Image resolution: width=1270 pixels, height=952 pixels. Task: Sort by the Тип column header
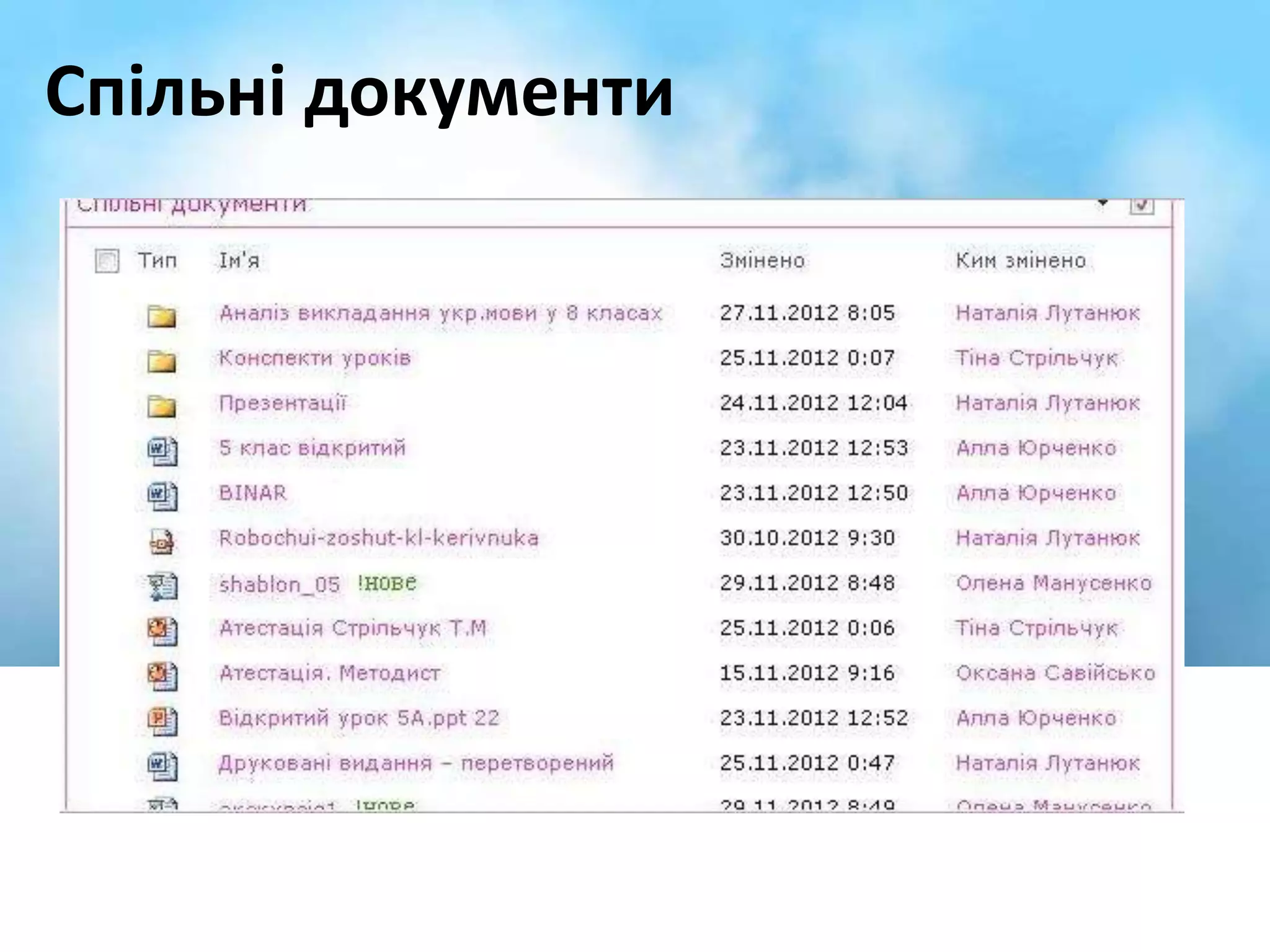click(157, 260)
